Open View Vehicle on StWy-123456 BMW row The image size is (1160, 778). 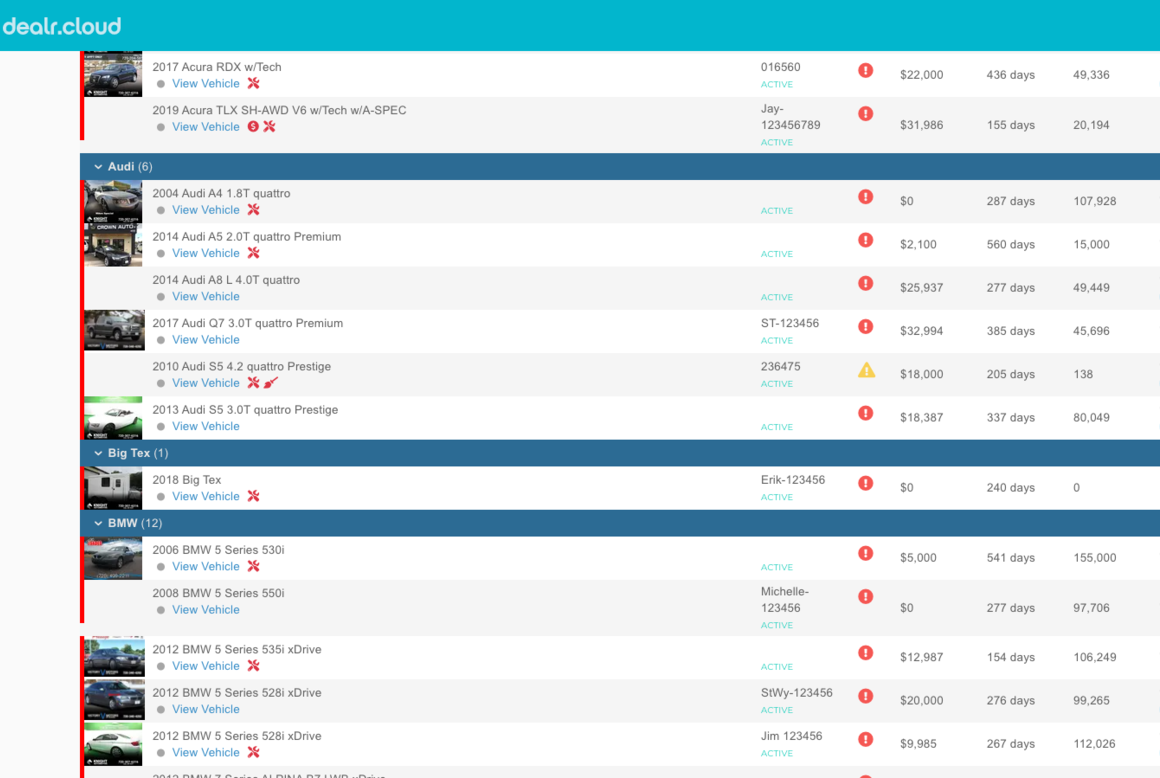coord(206,709)
